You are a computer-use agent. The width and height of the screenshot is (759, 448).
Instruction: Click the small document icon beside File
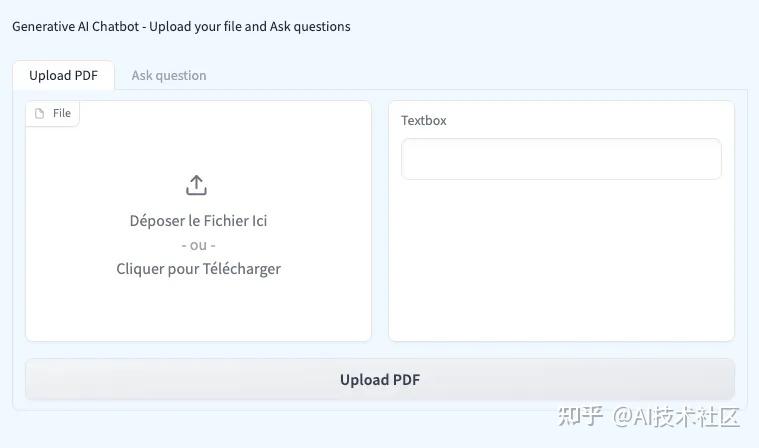(40, 114)
